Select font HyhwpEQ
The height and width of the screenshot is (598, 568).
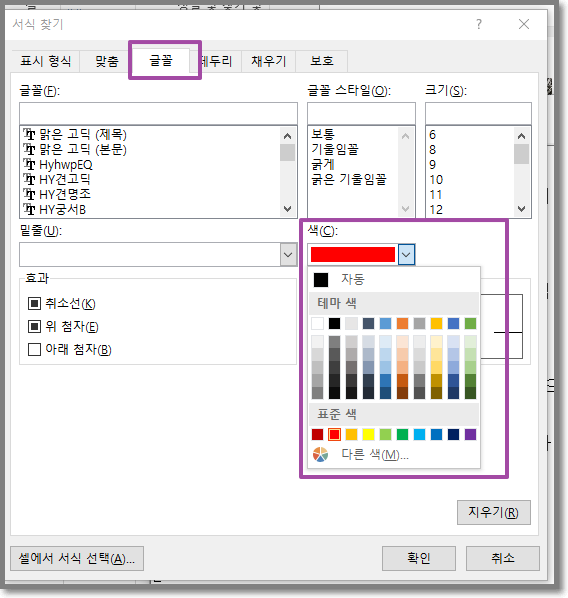[150, 164]
